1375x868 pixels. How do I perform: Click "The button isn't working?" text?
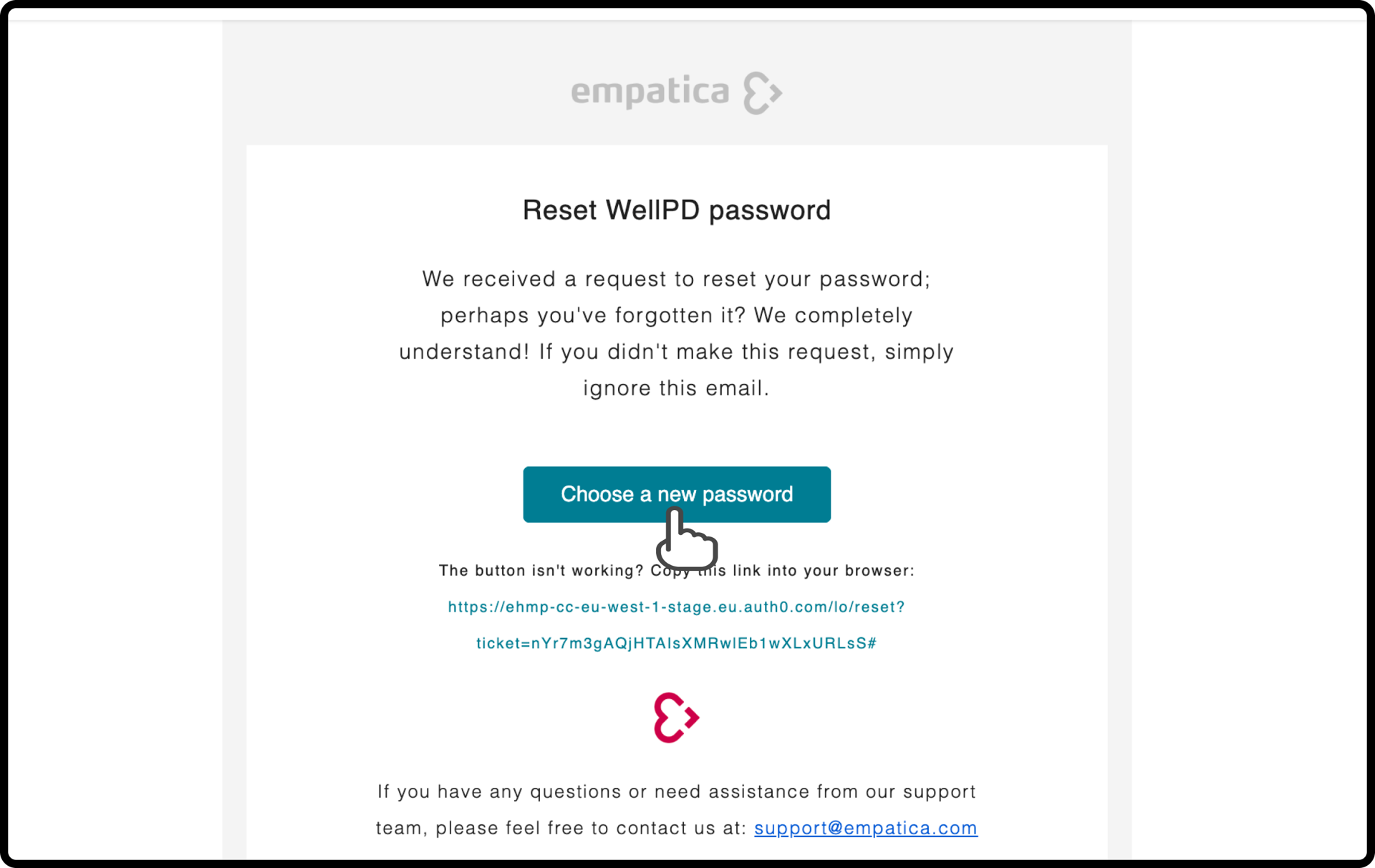541,571
